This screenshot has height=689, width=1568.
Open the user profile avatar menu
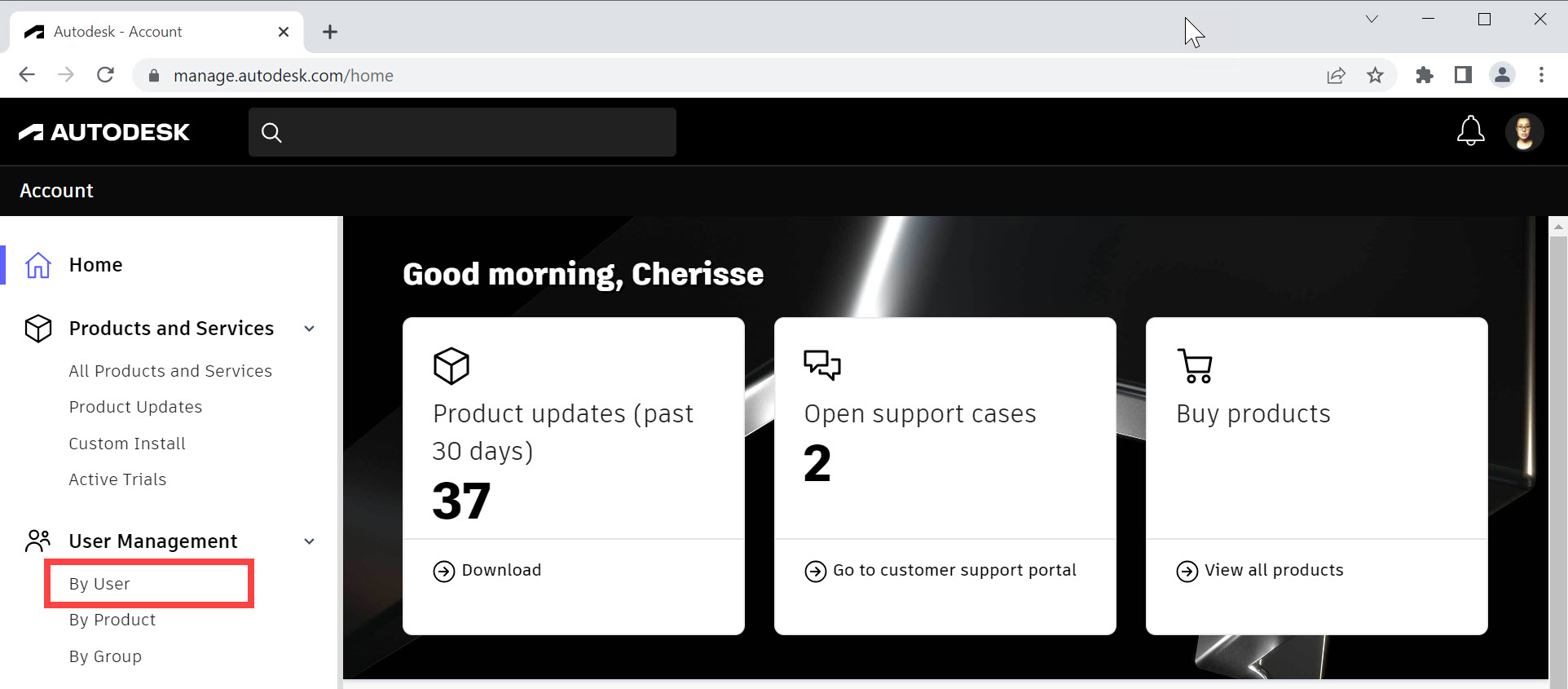(x=1524, y=131)
